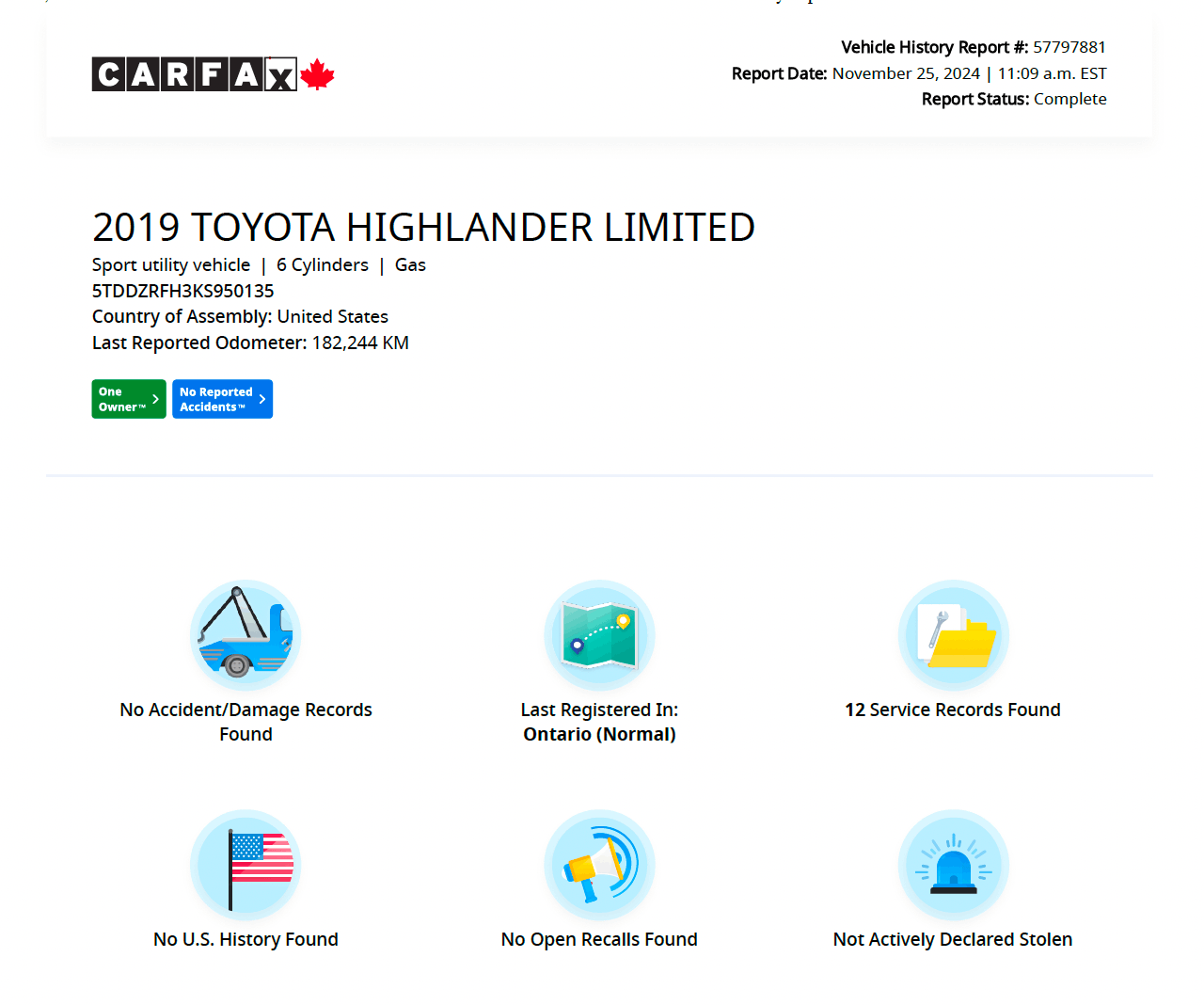The height and width of the screenshot is (1005, 1204).
Task: Click the tow truck accident icon
Action: [x=246, y=635]
